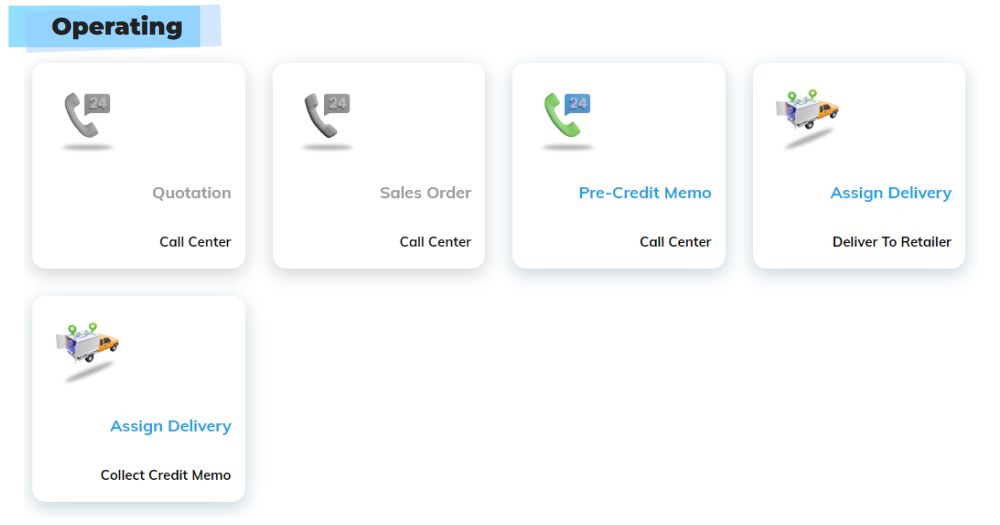Click the Deliver To Retailer label

tap(892, 242)
